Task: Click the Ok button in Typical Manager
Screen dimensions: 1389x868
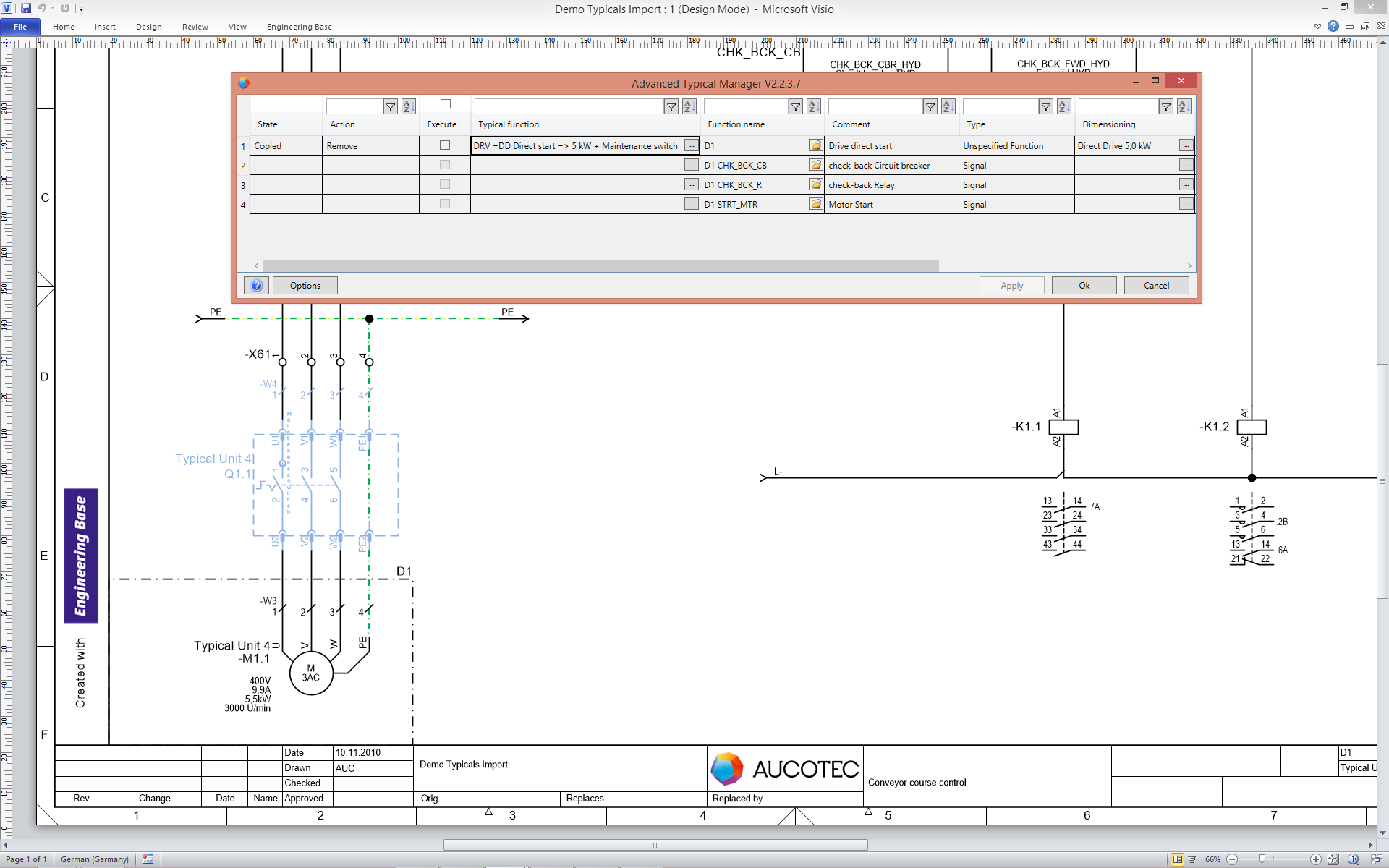Action: pyautogui.click(x=1084, y=286)
